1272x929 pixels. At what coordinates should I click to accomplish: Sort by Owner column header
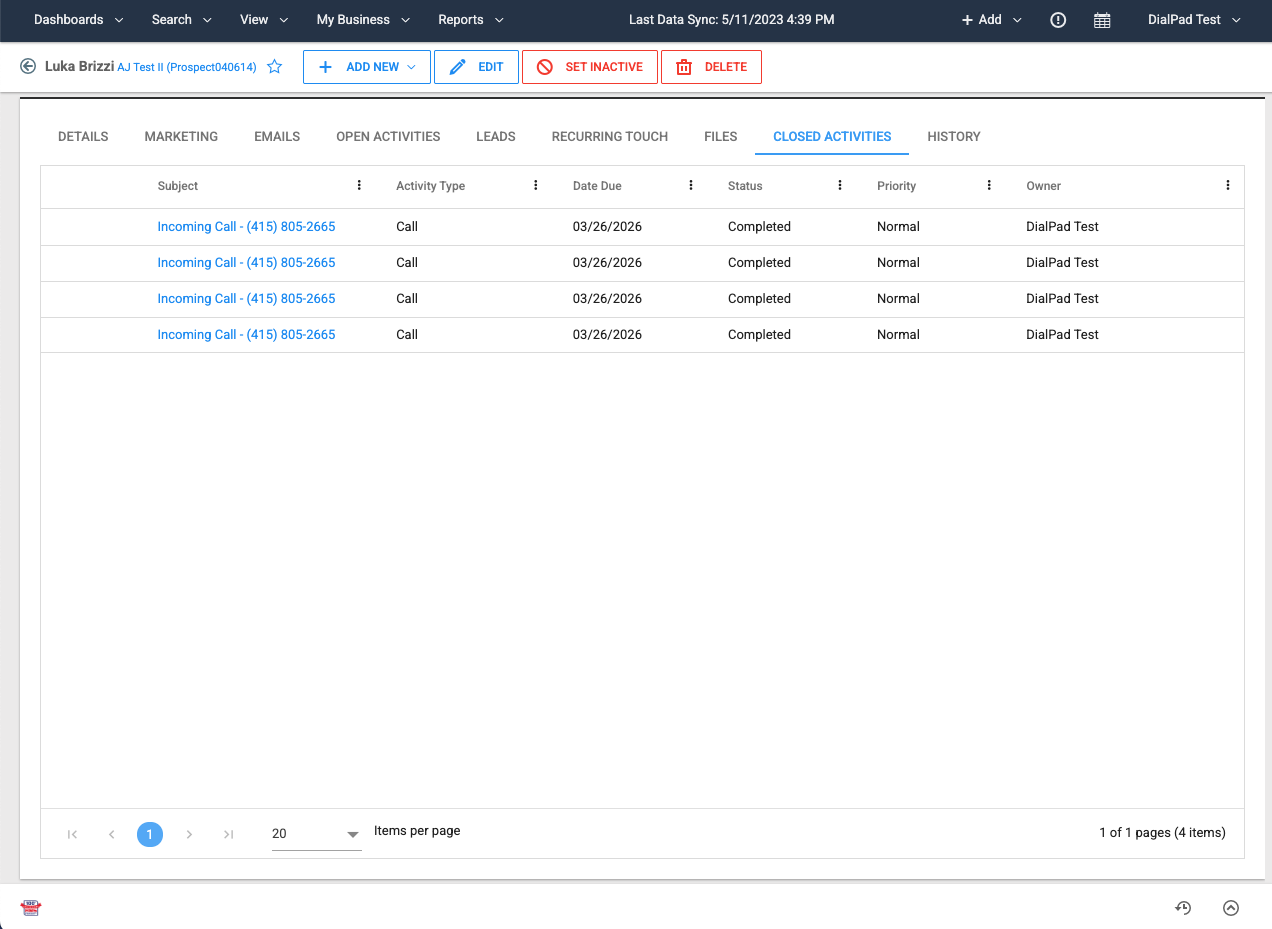[1044, 186]
